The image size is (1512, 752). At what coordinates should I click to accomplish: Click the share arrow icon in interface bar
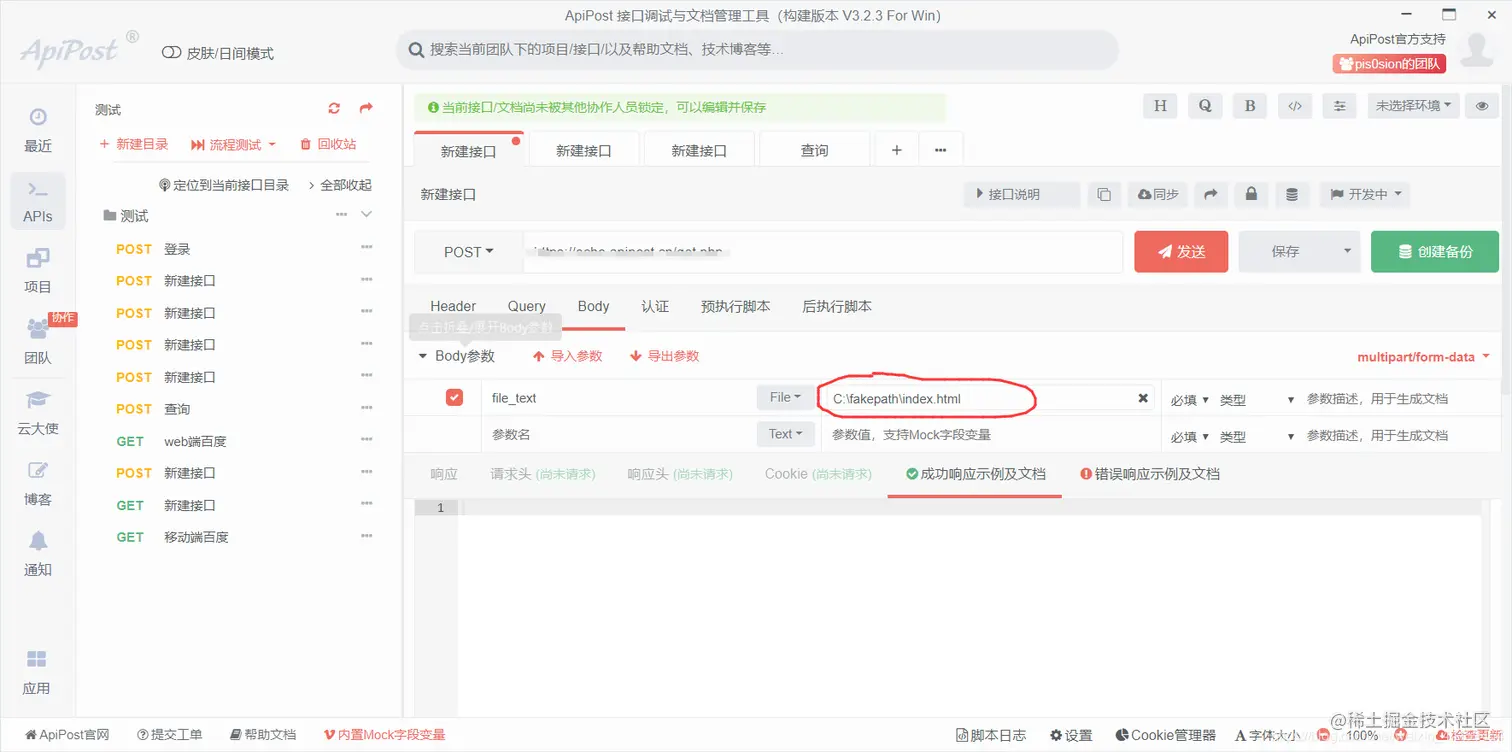(1210, 195)
